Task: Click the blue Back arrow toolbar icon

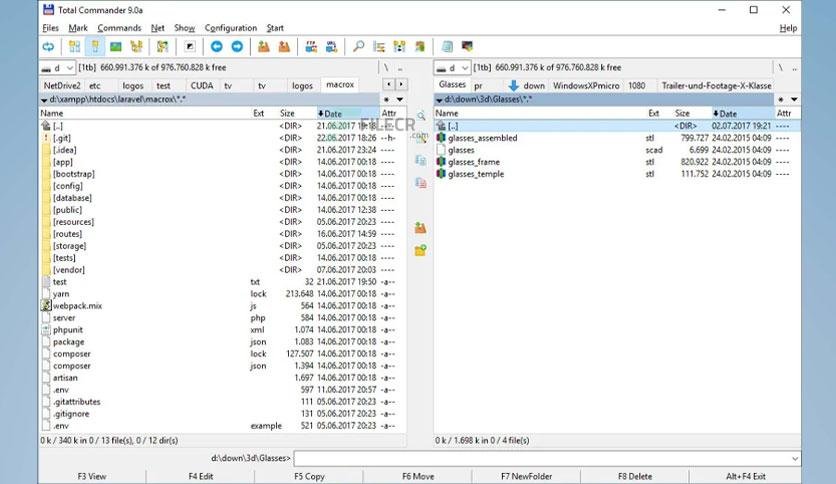Action: 216,47
